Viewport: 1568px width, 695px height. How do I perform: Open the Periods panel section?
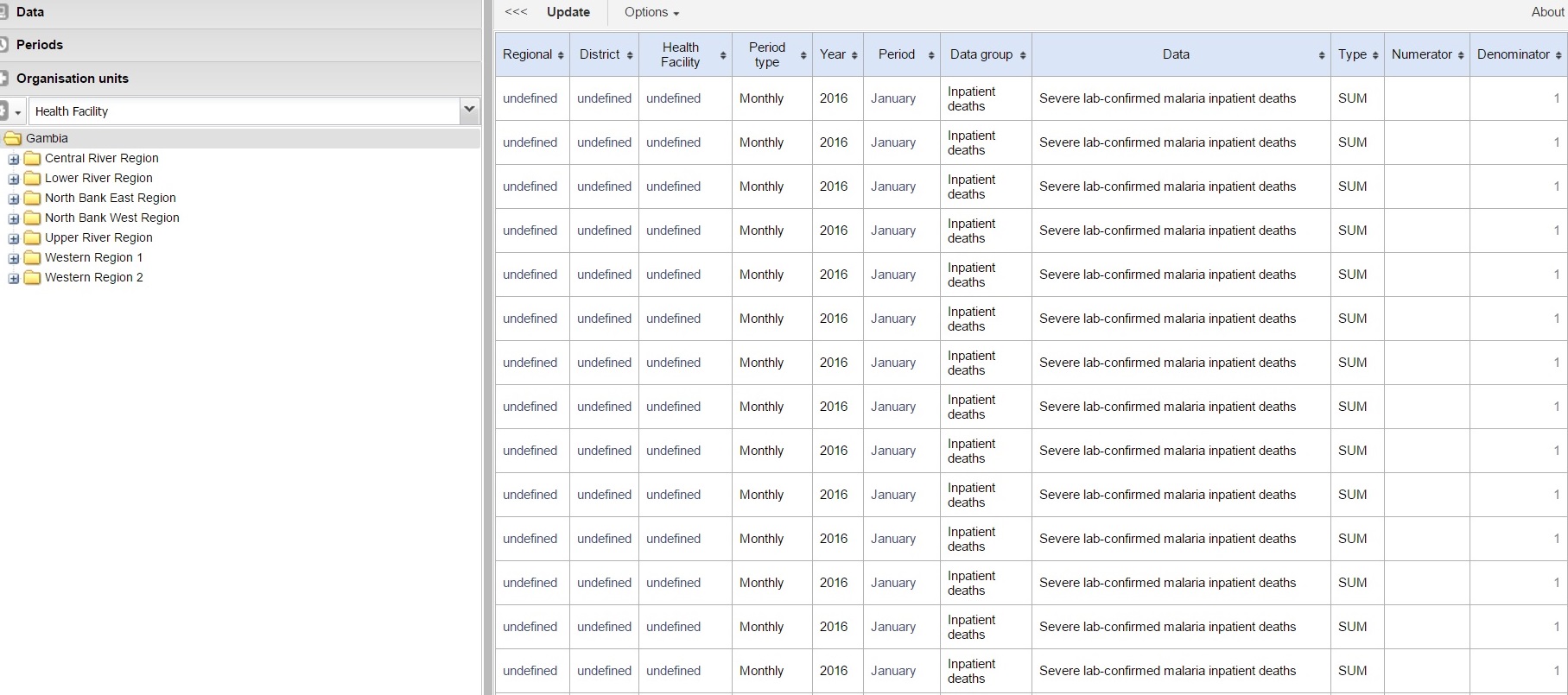point(40,45)
